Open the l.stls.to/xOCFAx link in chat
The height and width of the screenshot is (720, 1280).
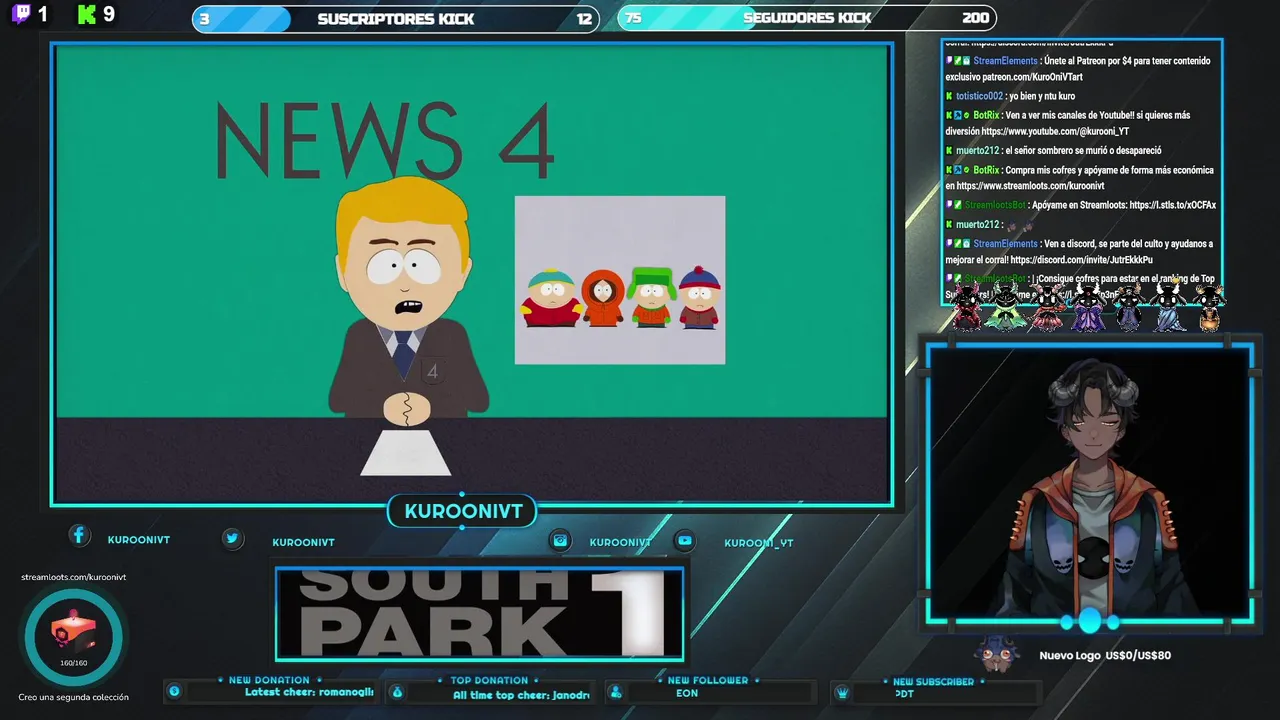pos(1172,205)
